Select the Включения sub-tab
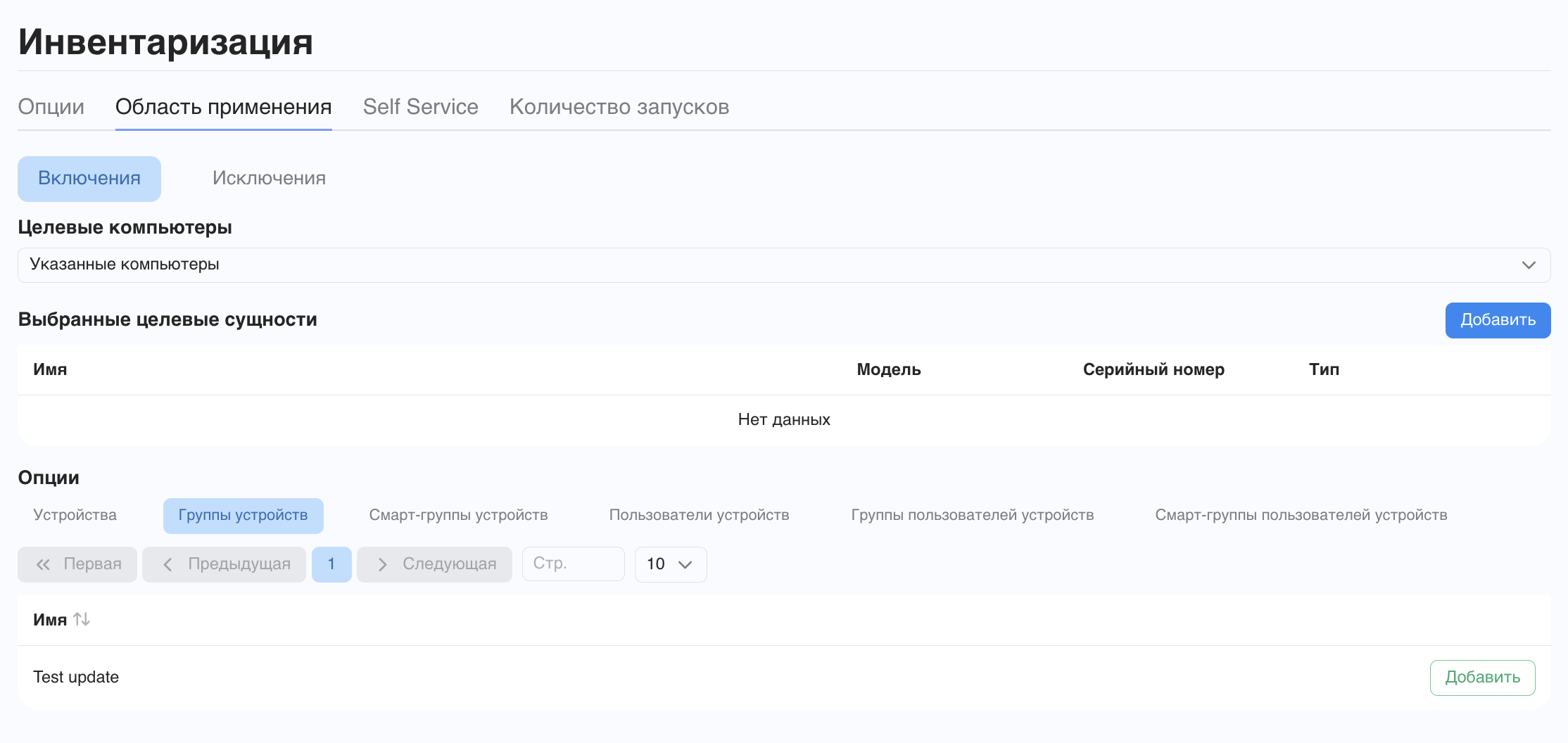1568x743 pixels. (x=89, y=179)
